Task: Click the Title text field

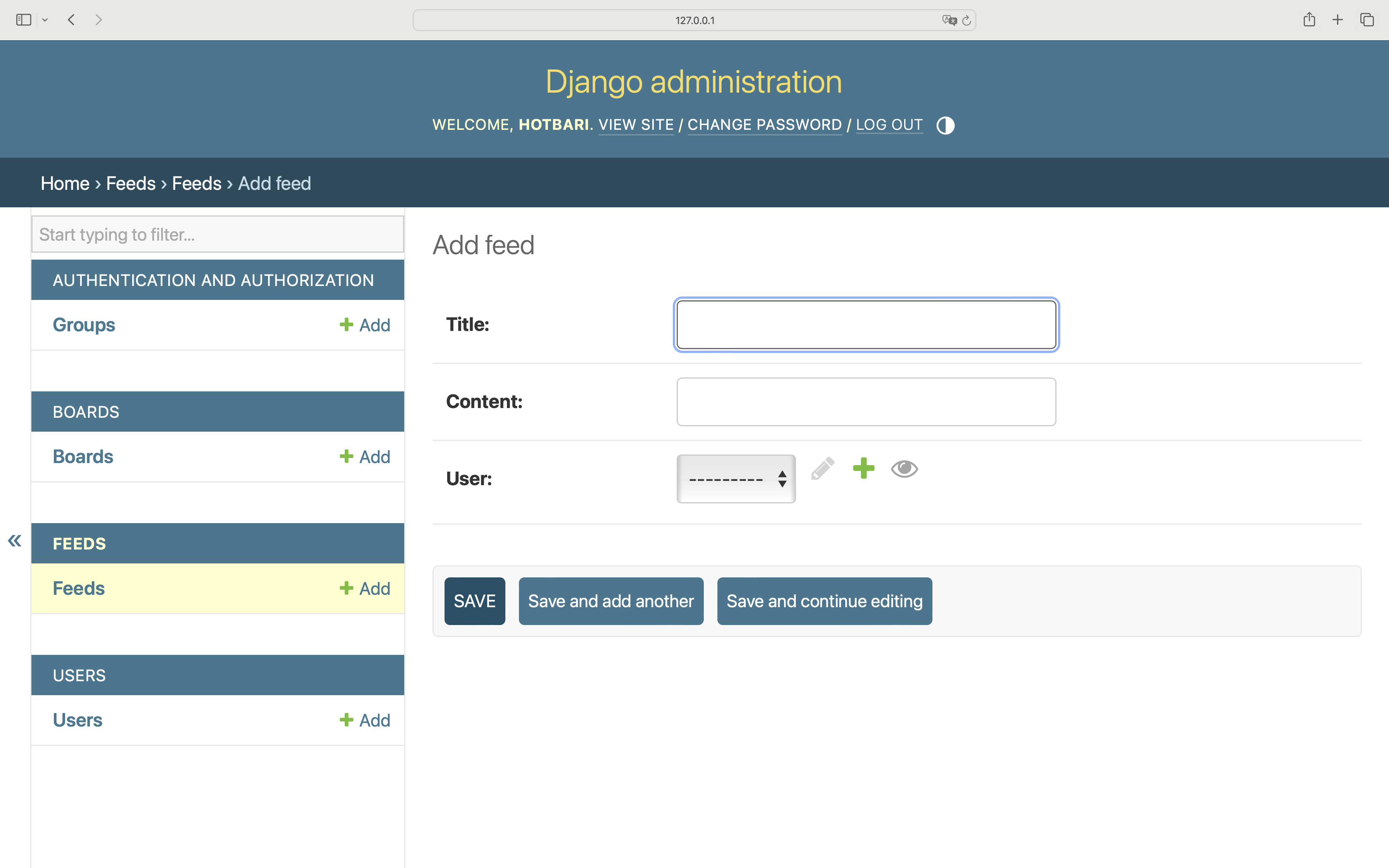Action: (866, 325)
